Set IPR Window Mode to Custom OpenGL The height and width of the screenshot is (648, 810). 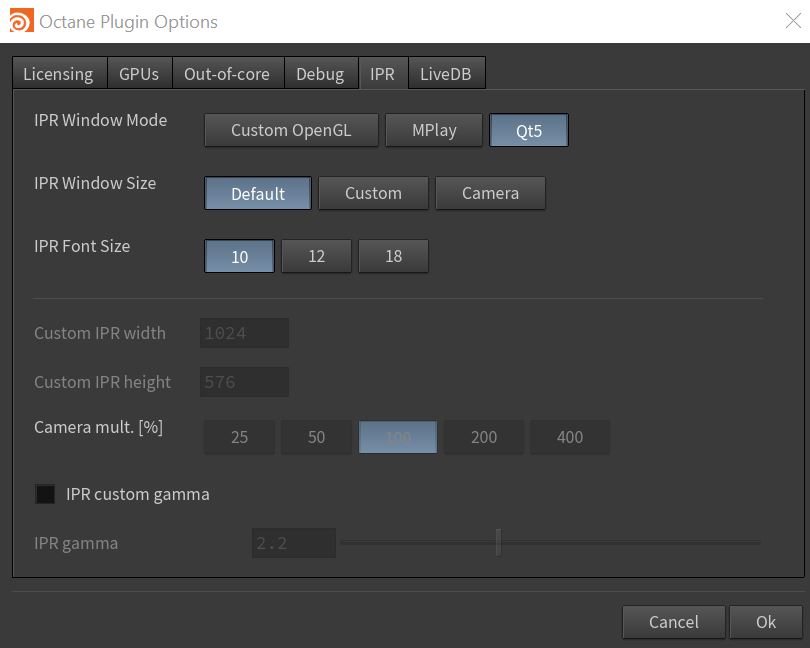[x=291, y=131]
